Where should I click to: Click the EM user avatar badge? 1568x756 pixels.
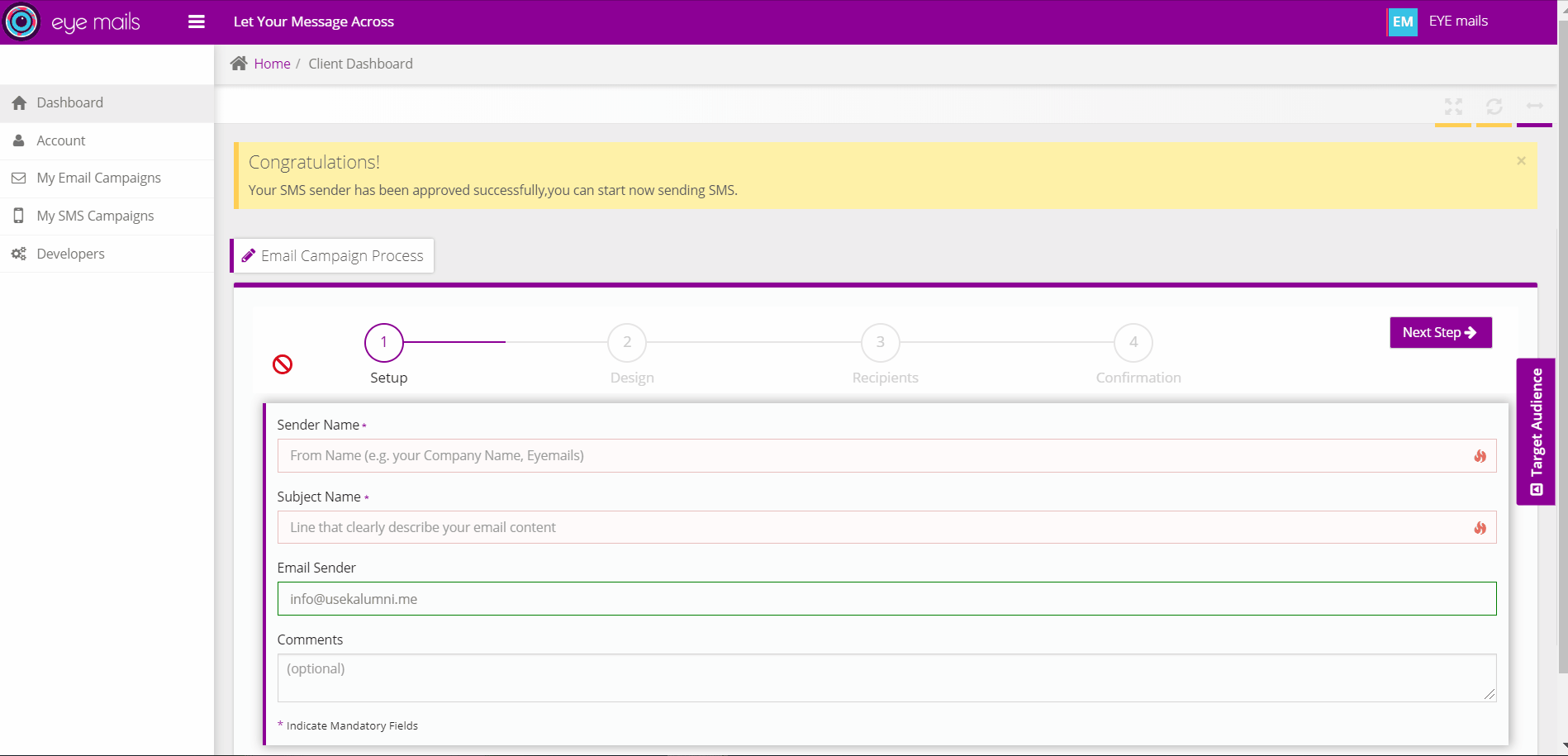pyautogui.click(x=1403, y=21)
